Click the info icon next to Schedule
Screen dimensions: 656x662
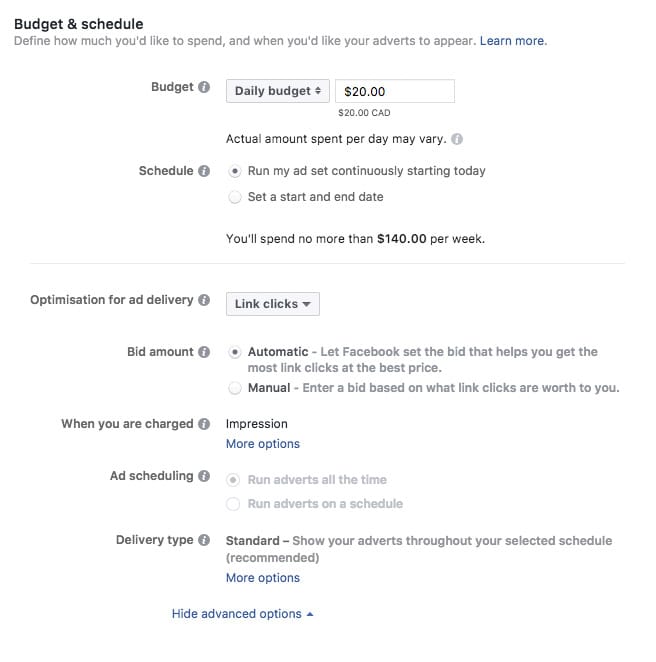coord(205,171)
